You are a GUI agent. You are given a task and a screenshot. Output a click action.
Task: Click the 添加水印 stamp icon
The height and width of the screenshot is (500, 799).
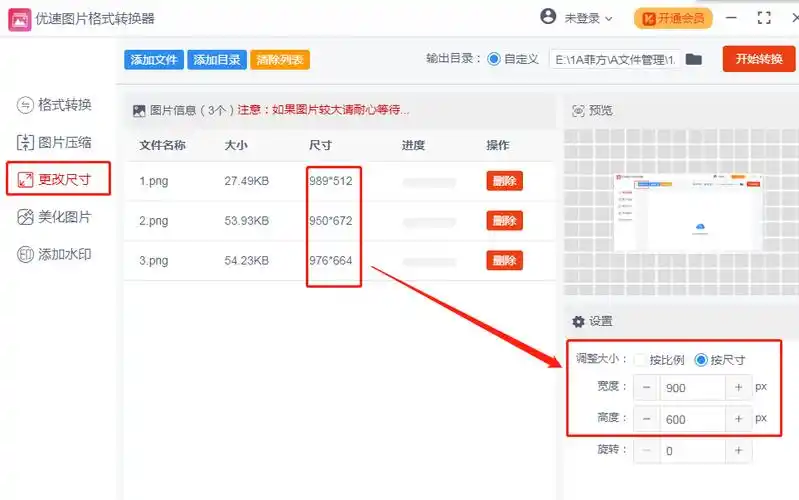pos(25,254)
